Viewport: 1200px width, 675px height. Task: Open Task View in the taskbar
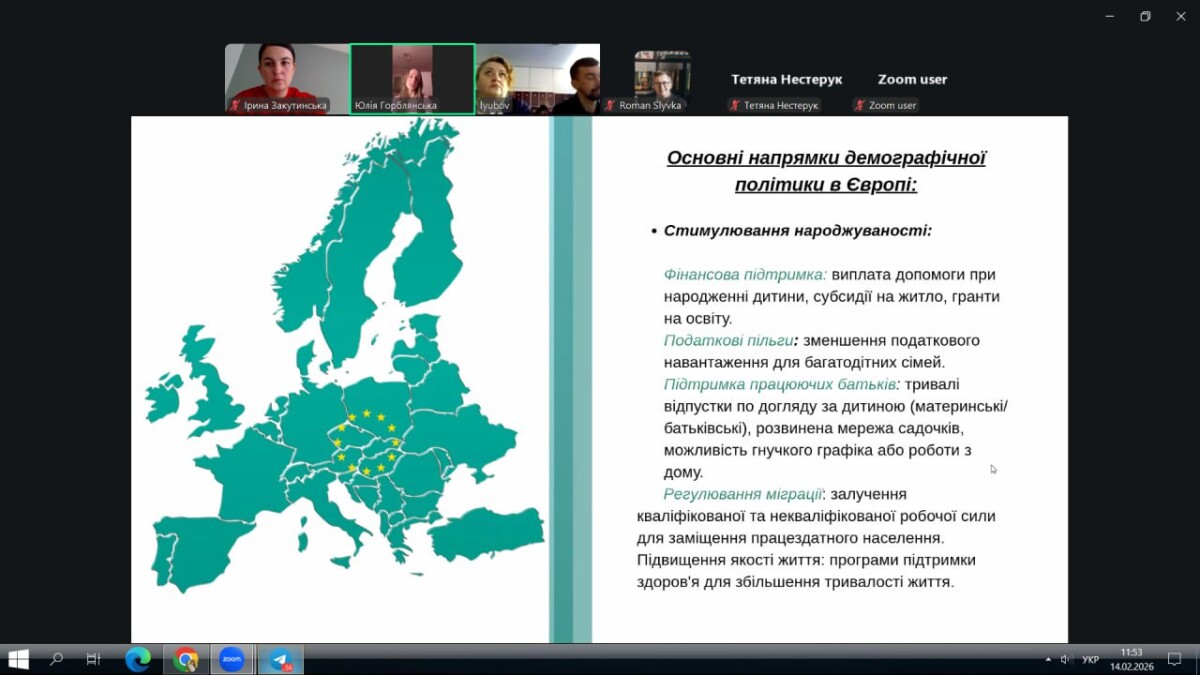pos(93,659)
